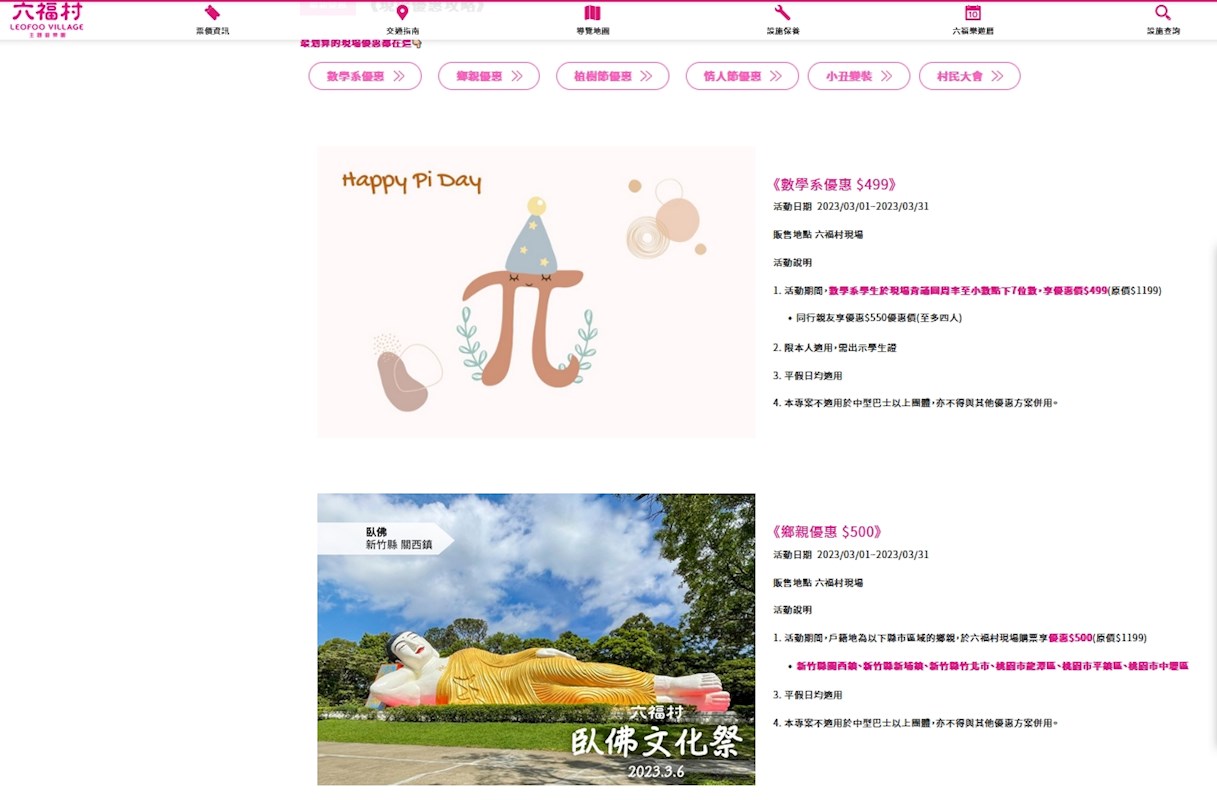Jump to the 村民大會 section
Image resolution: width=1217 pixels, height=800 pixels.
click(970, 76)
